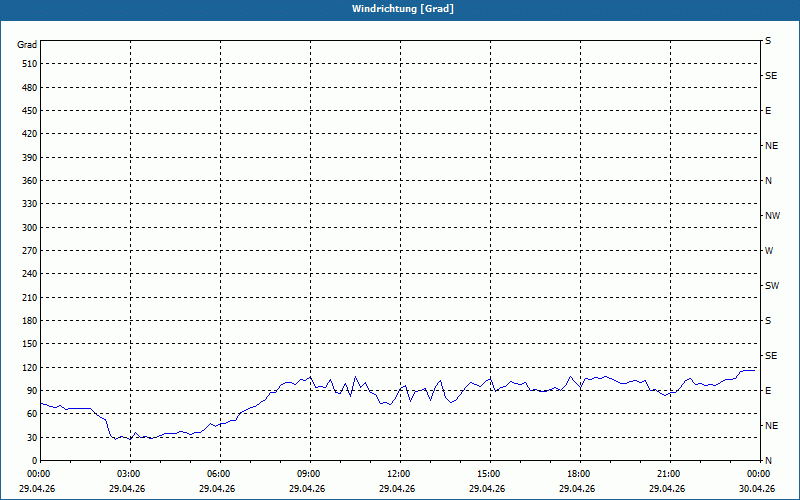Select the 30 degree axis label
Screen dimensions: 800x500
(x=32, y=437)
